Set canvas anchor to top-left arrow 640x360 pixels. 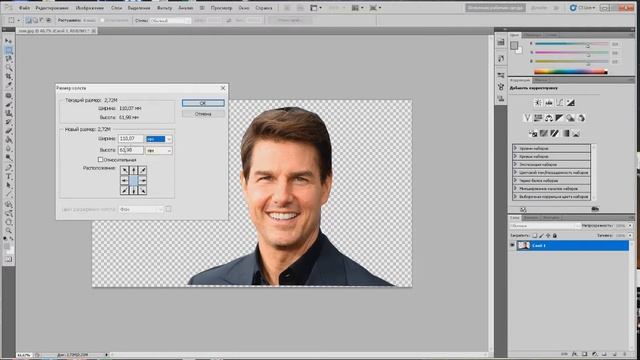[x=124, y=171]
